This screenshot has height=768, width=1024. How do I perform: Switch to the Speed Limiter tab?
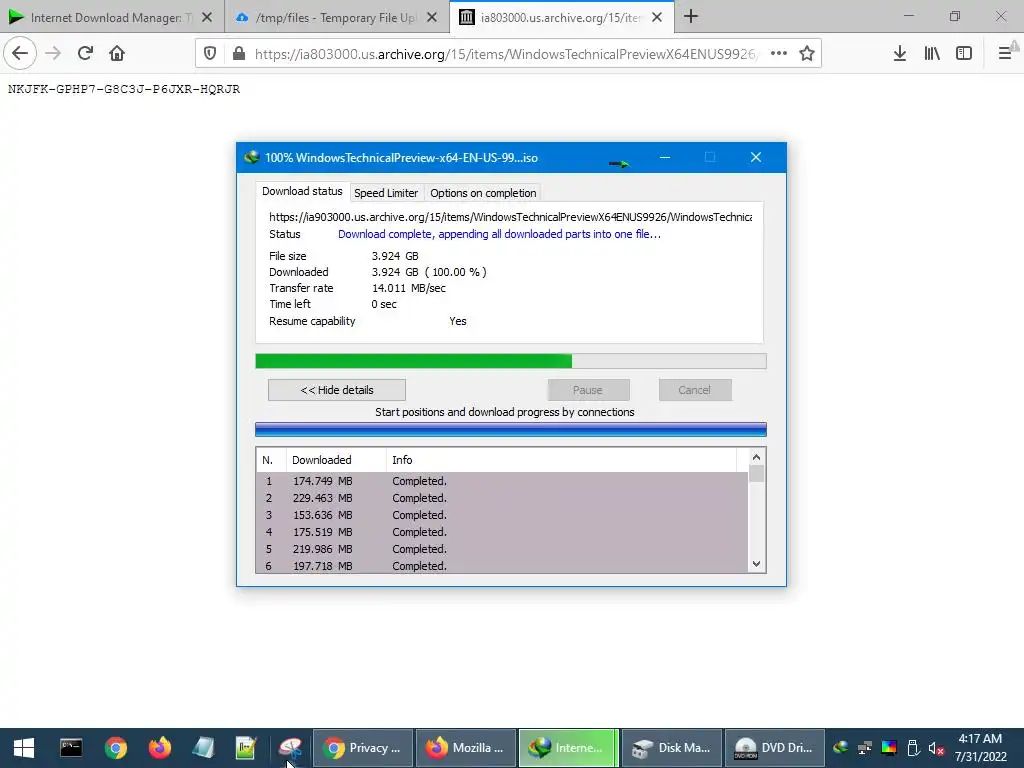coord(386,193)
